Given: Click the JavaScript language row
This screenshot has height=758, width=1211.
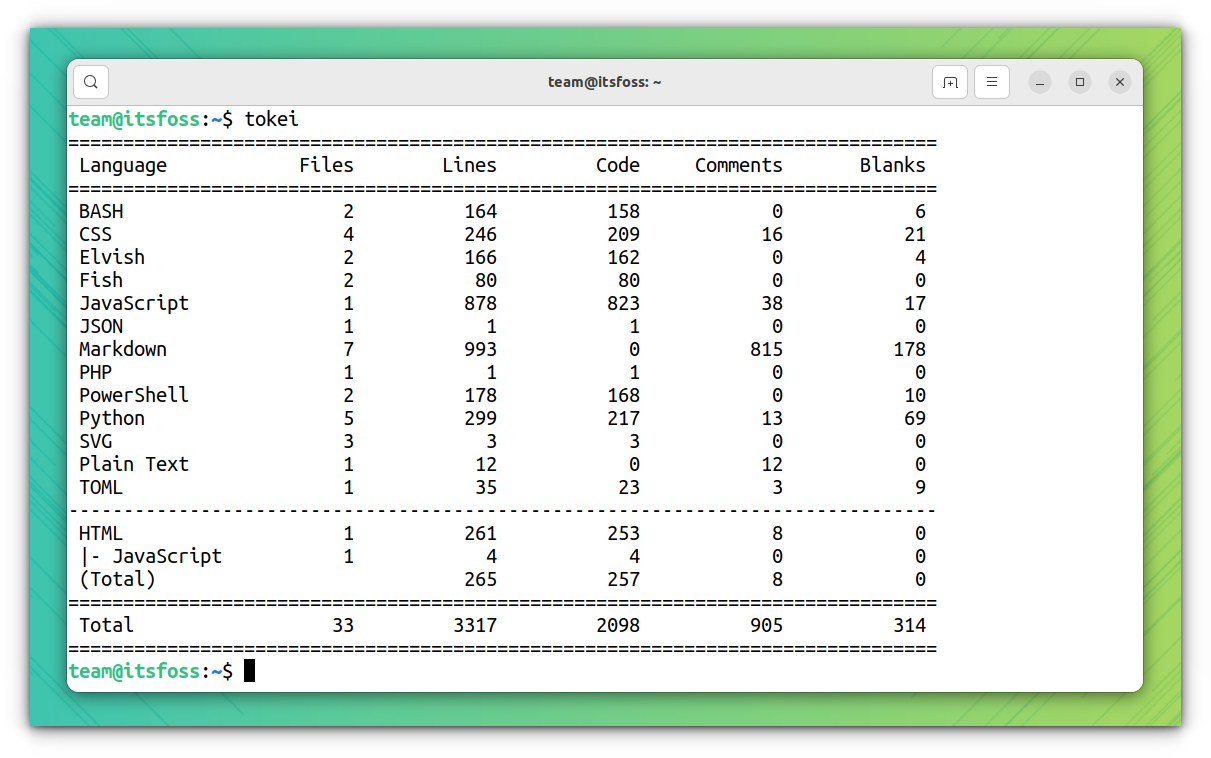Looking at the screenshot, I should click(134, 303).
